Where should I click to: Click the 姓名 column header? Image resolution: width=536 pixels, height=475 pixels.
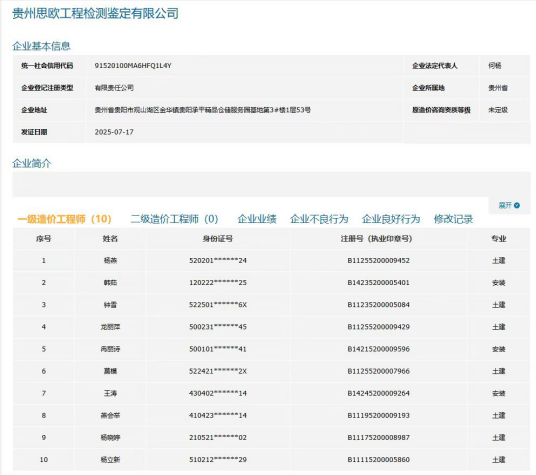coord(110,239)
